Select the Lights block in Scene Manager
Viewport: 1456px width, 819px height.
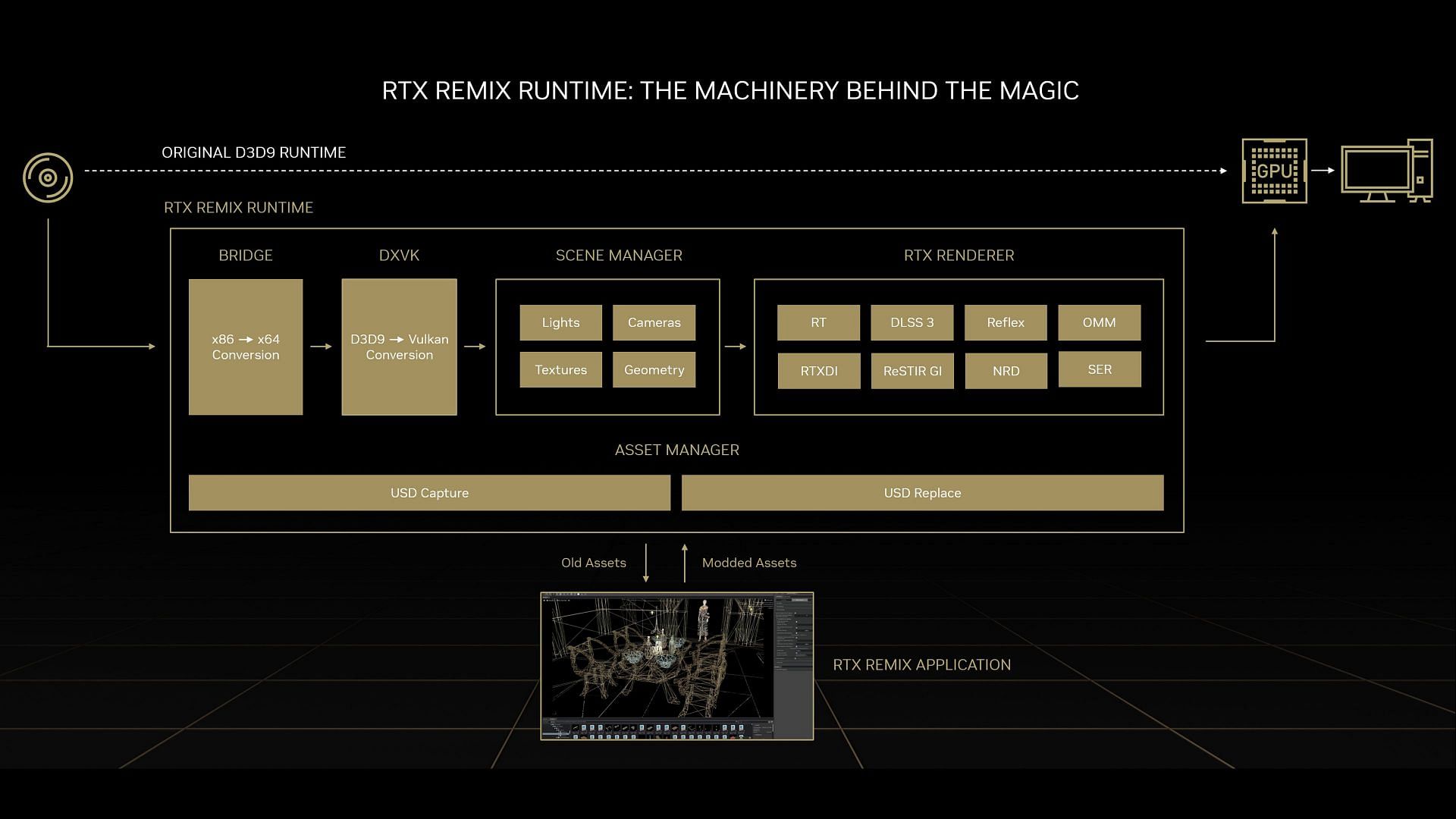[x=560, y=322]
